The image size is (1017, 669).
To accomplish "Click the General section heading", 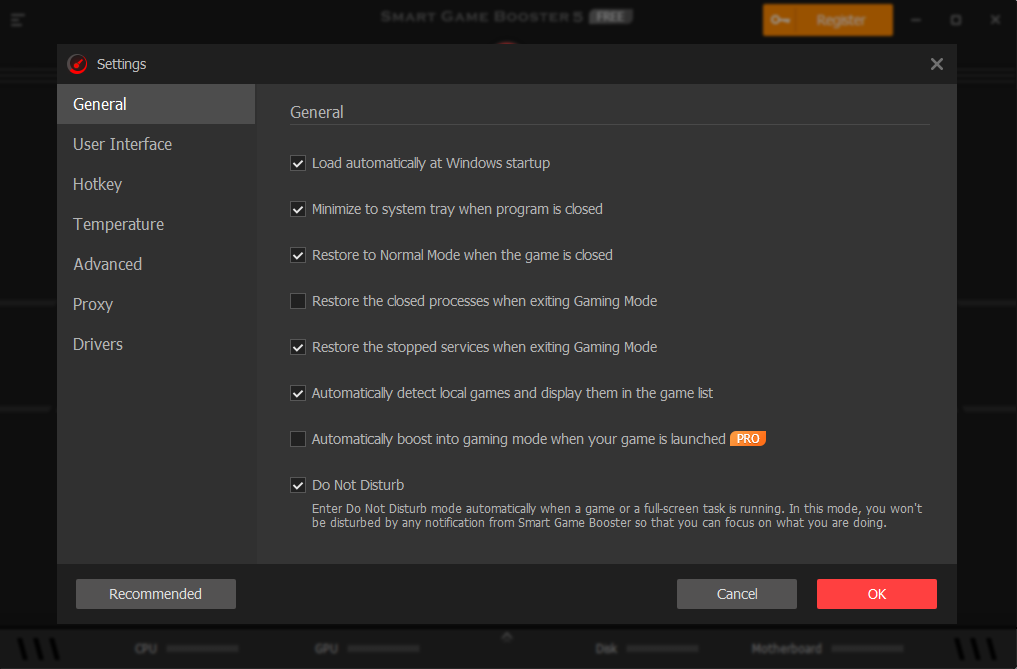I will (317, 112).
